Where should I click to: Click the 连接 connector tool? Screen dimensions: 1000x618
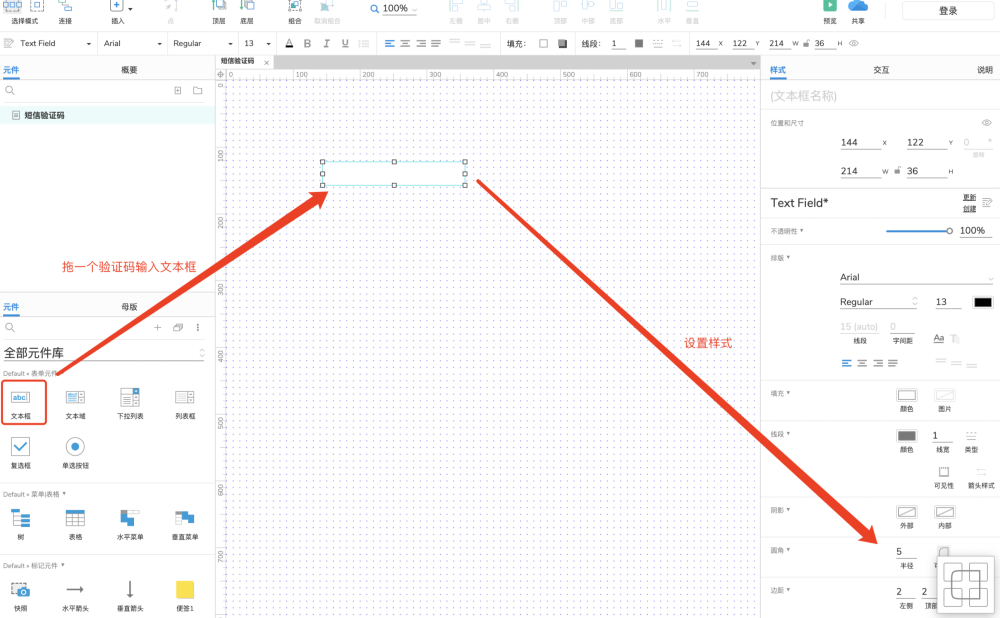[65, 11]
